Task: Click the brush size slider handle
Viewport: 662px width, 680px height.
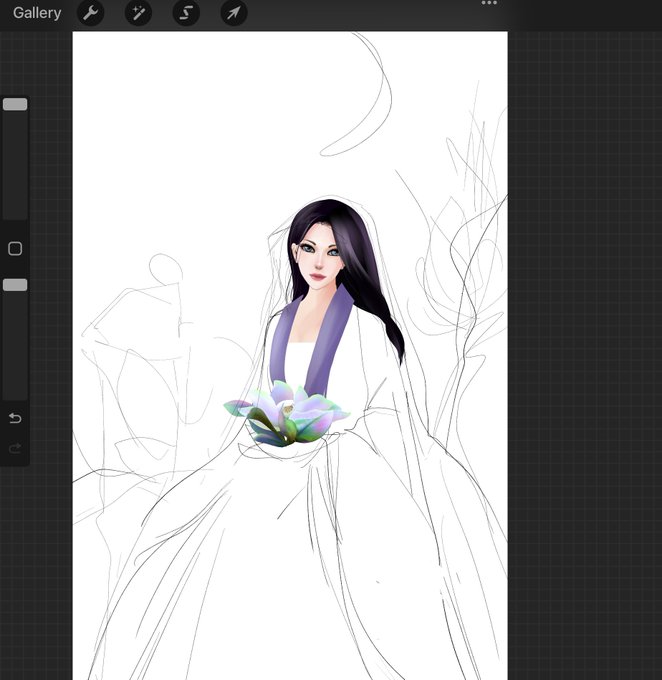Action: pyautogui.click(x=15, y=104)
